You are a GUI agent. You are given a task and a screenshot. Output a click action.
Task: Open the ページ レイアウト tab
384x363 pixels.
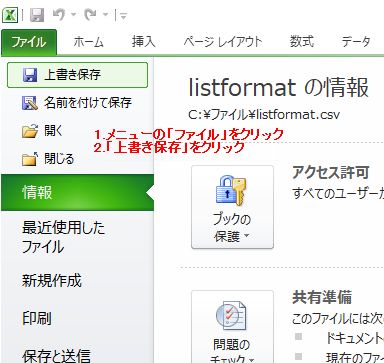click(x=223, y=42)
